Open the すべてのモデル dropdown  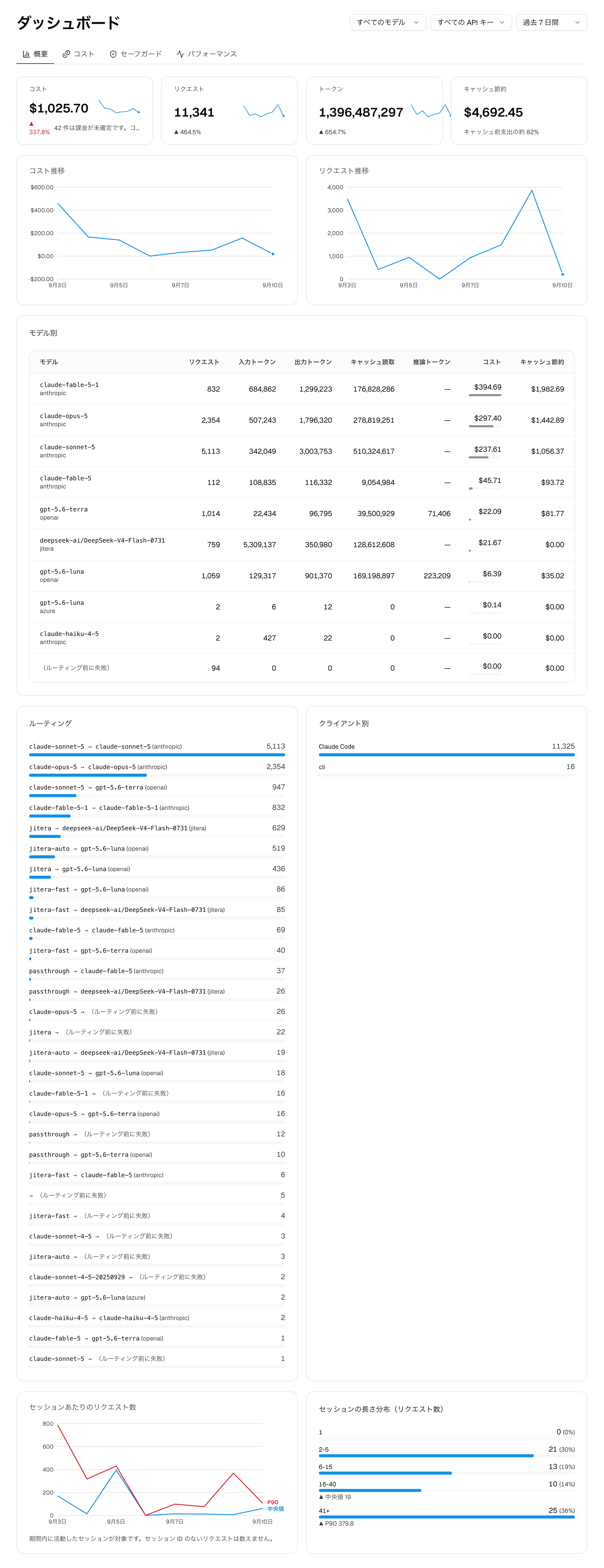(x=388, y=22)
